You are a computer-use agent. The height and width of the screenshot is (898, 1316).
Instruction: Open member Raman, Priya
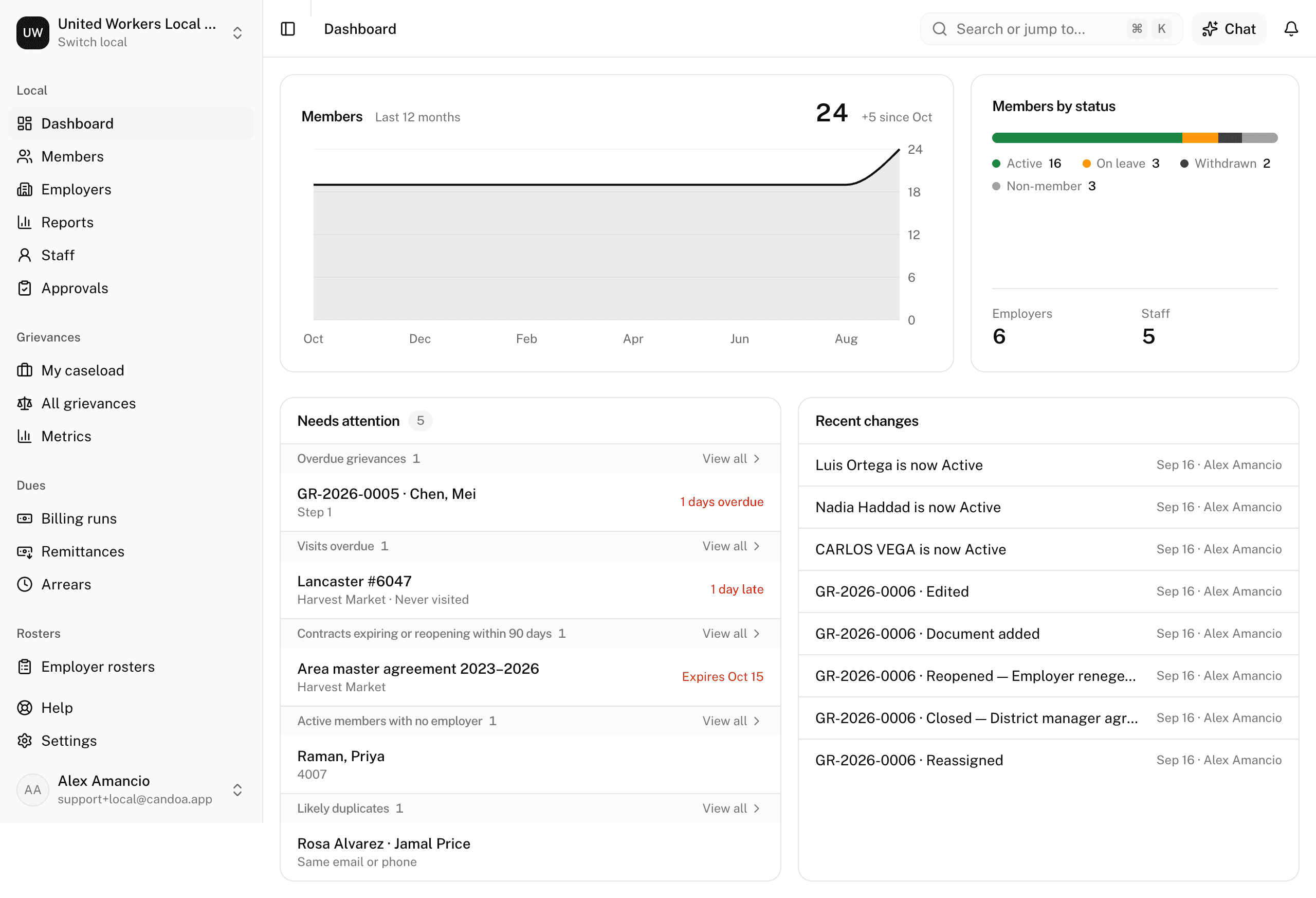pos(530,764)
